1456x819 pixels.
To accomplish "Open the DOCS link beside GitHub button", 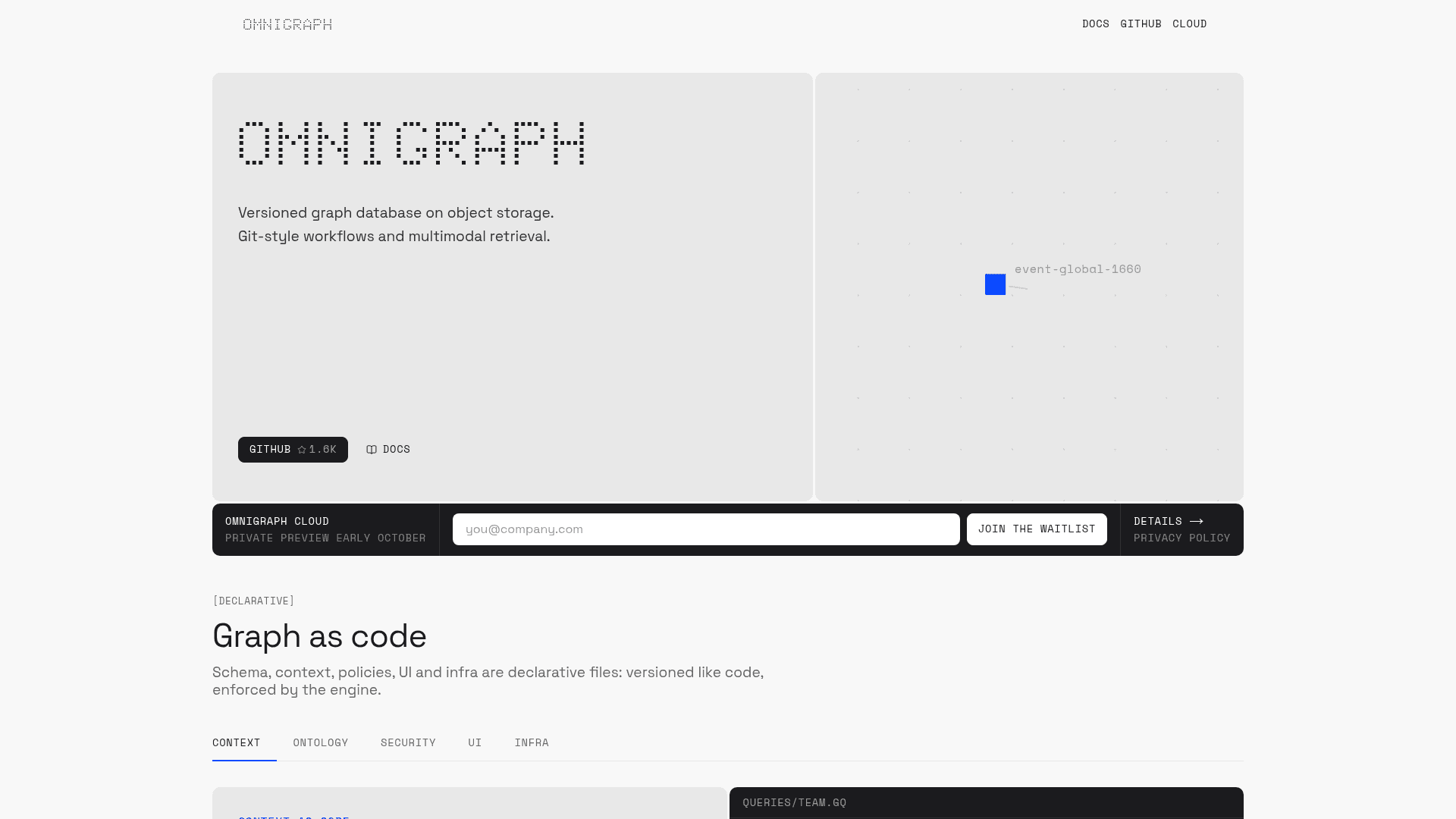I will pos(388,450).
